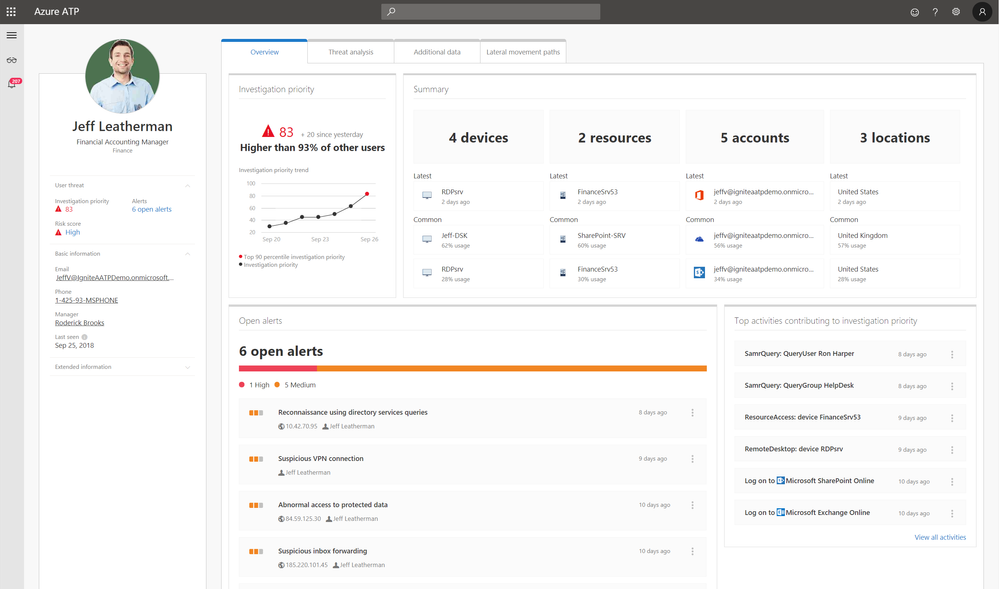The height and width of the screenshot is (589, 999).
Task: Open the help question mark icon
Action: click(935, 11)
